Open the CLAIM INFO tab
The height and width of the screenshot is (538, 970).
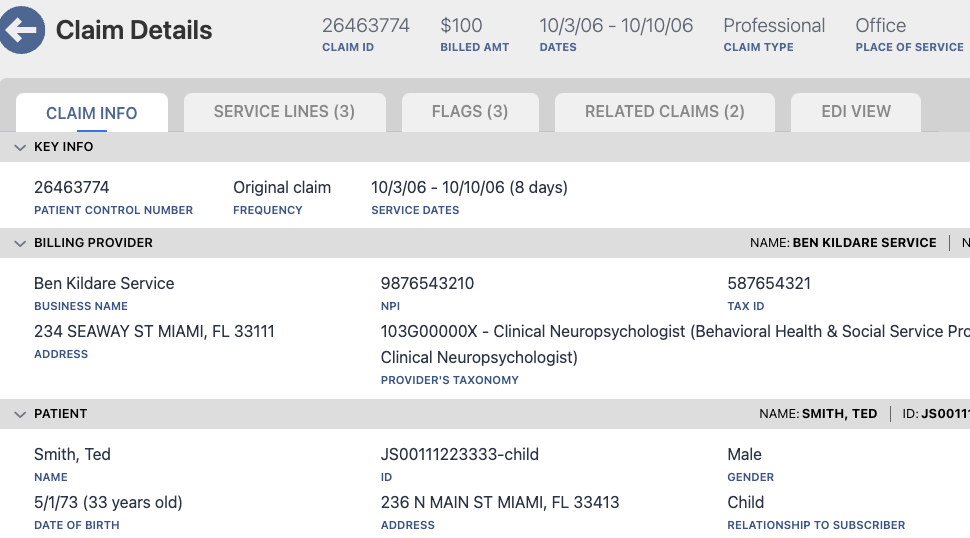tap(92, 113)
